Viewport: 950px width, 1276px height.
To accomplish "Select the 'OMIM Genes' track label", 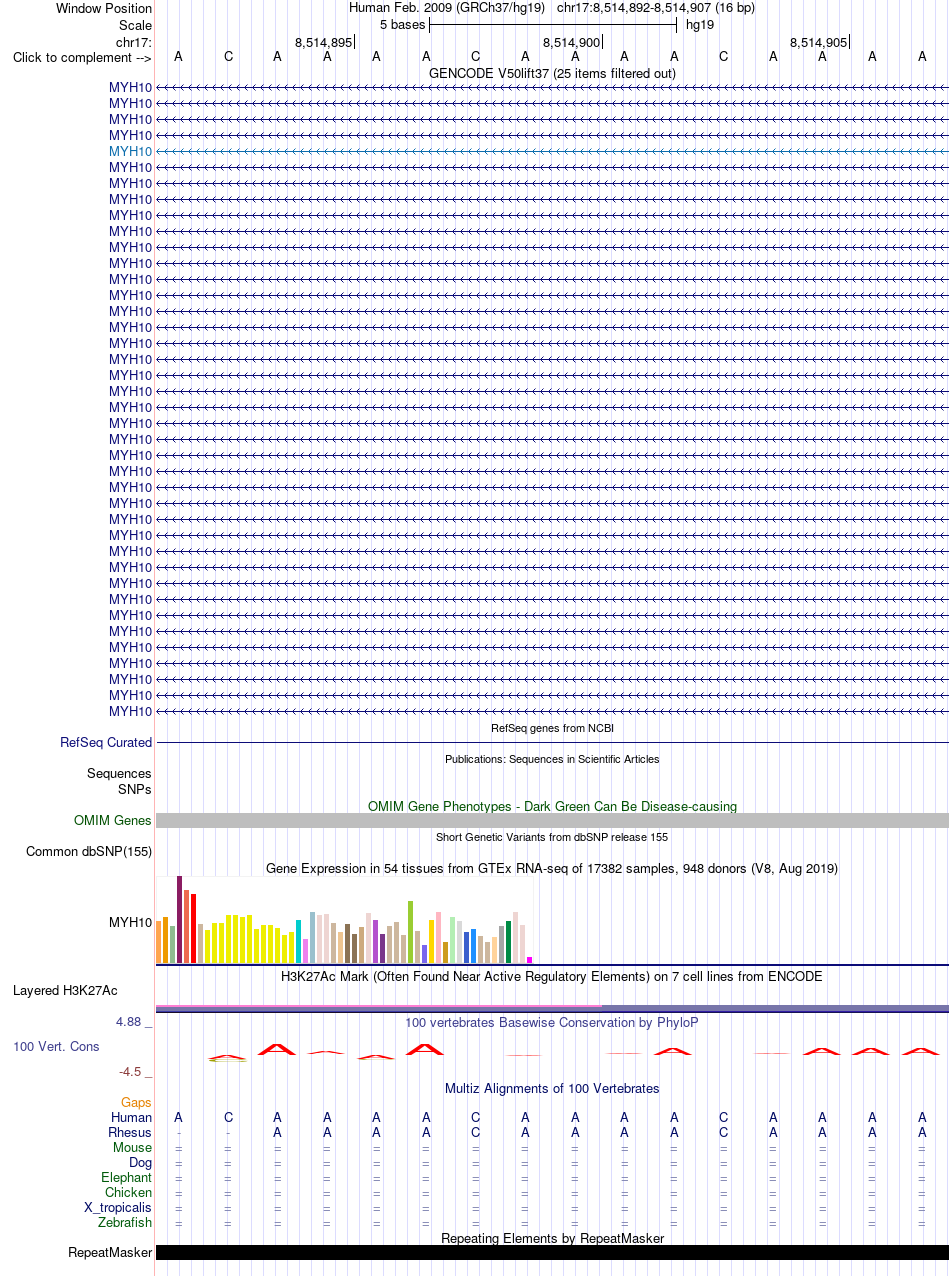I will (113, 821).
